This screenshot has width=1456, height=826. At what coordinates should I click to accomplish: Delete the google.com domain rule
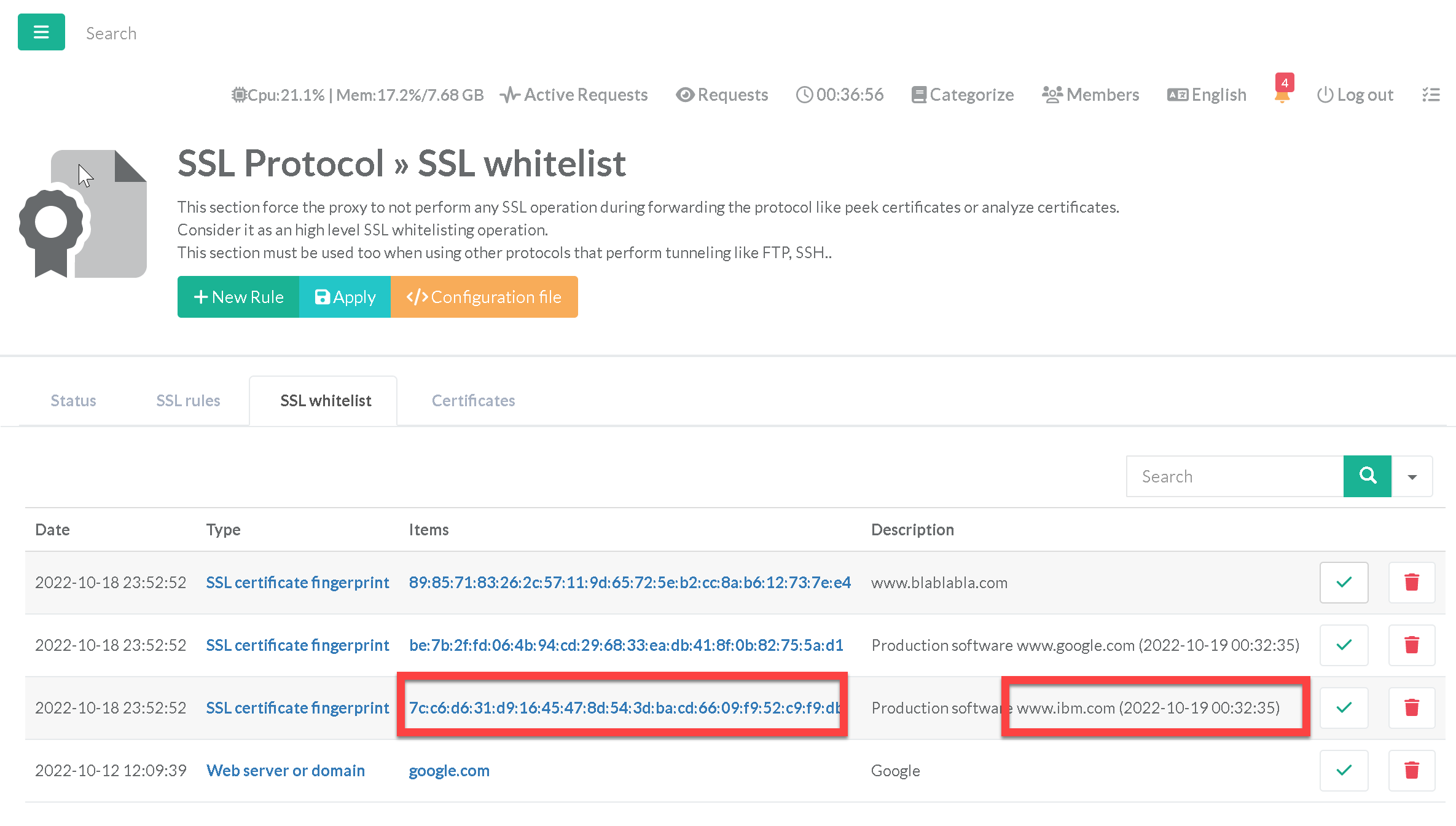tap(1411, 770)
